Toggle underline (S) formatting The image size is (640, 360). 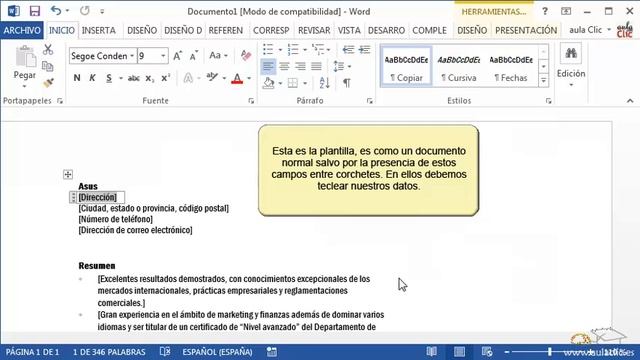(x=109, y=78)
